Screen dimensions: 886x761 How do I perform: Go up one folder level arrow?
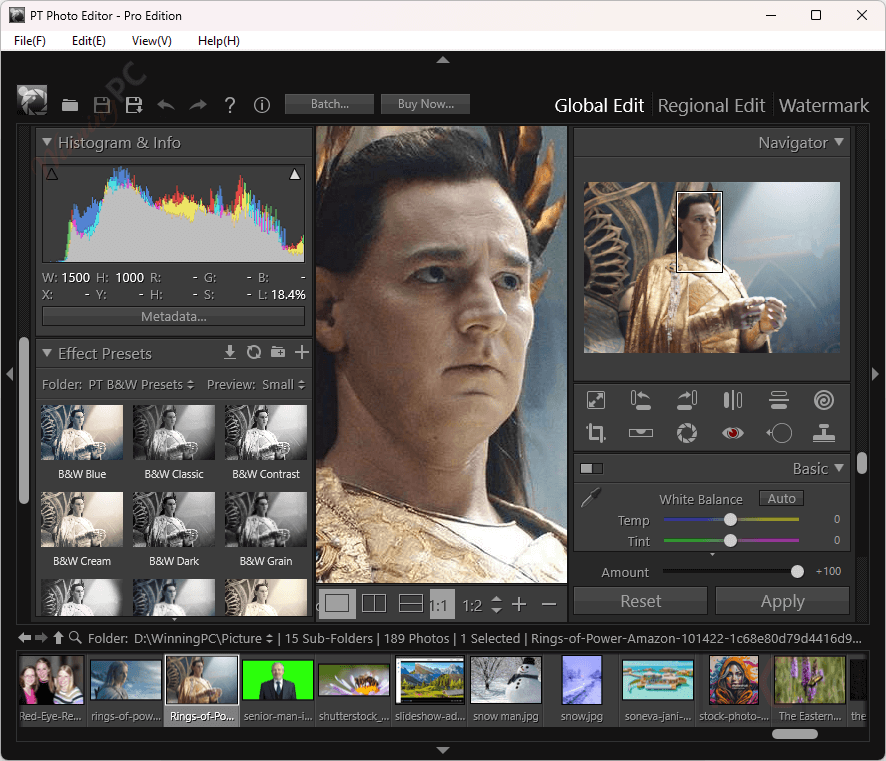pyautogui.click(x=58, y=638)
